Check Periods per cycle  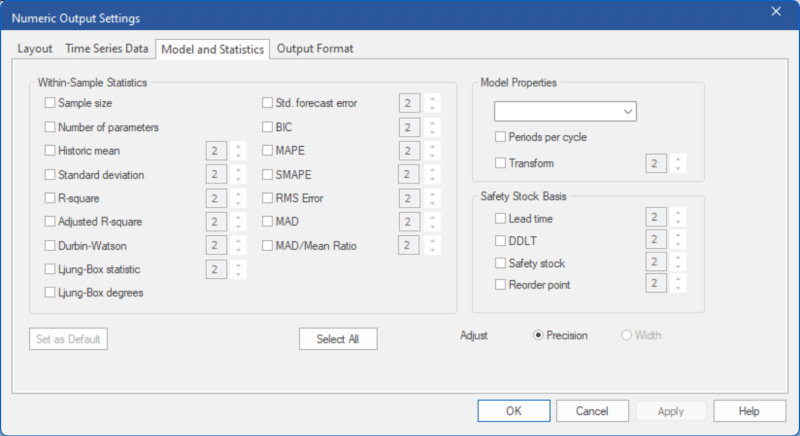(501, 137)
